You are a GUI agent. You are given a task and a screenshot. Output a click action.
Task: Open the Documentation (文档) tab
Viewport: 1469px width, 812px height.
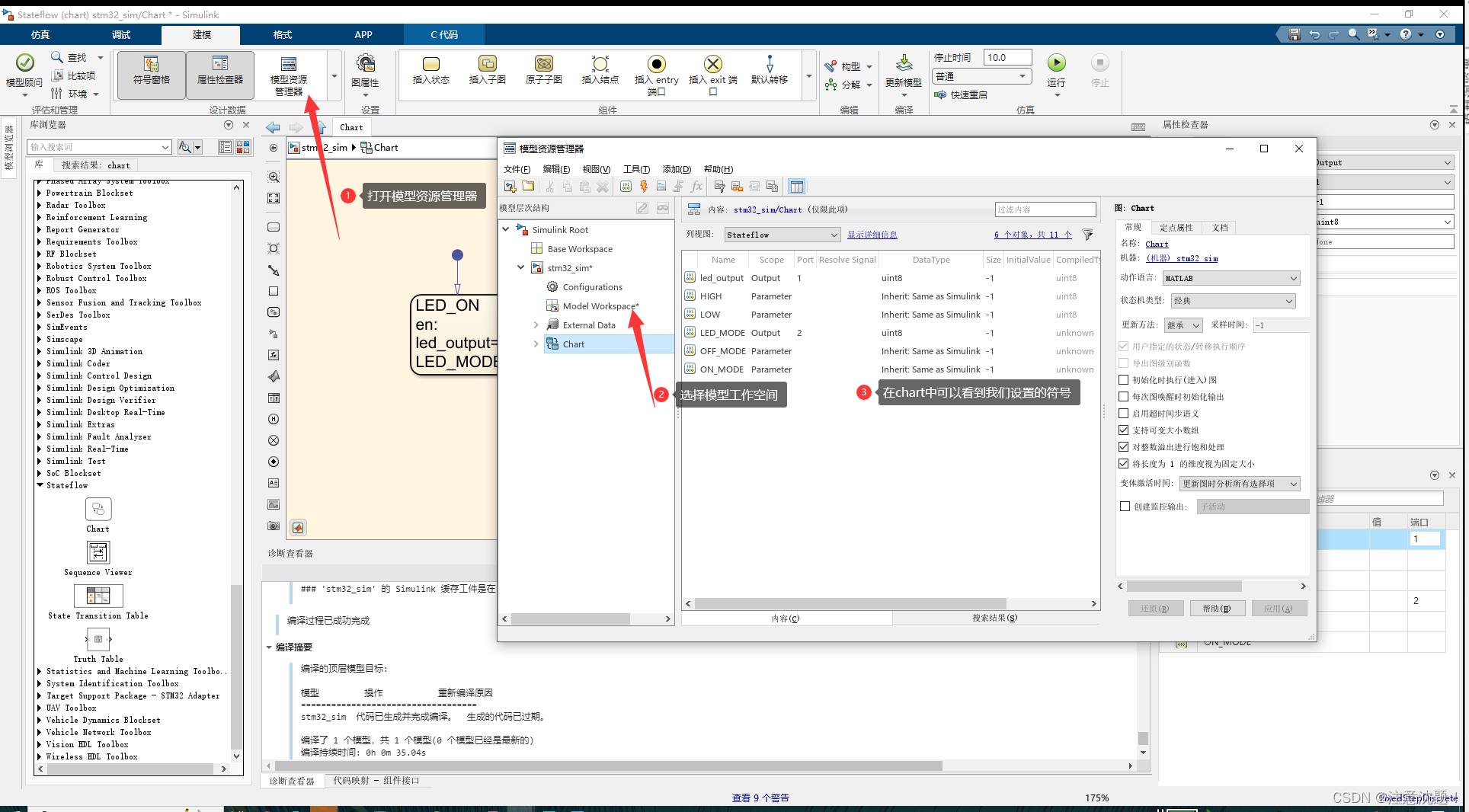(1220, 228)
